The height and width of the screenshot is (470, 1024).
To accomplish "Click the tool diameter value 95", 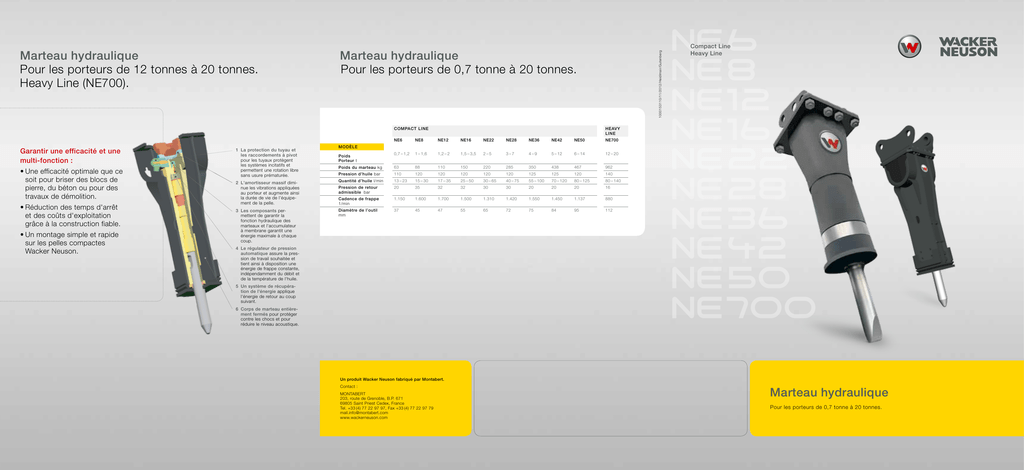I will click(x=577, y=210).
